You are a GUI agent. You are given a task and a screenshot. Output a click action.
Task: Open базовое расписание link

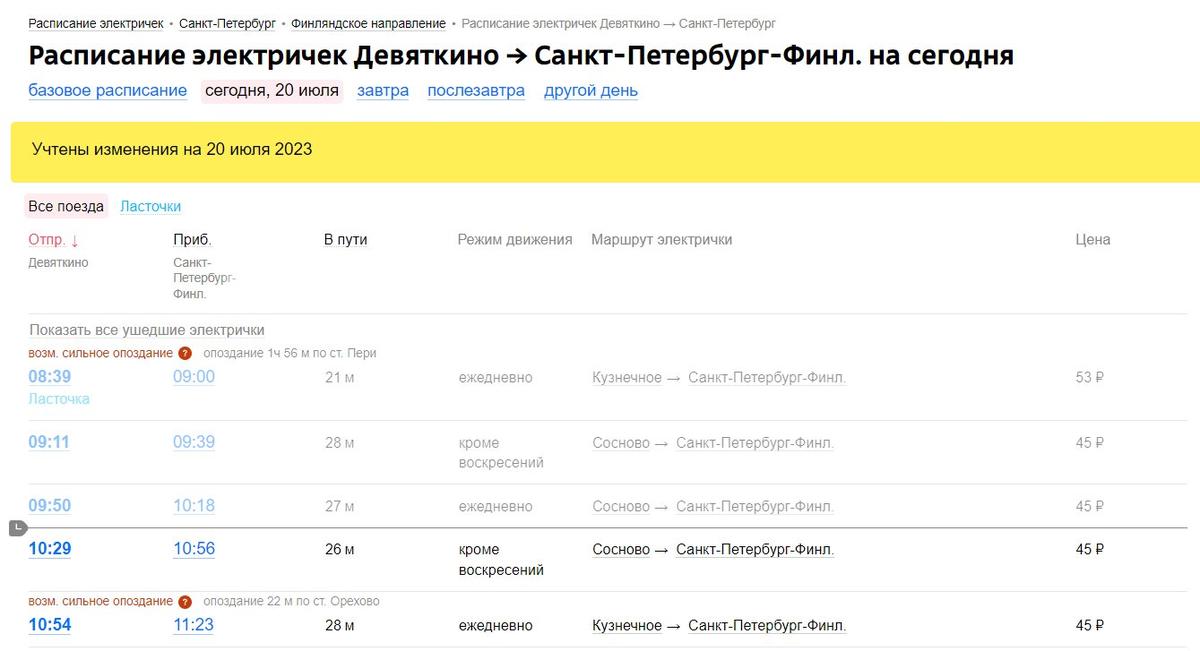(108, 91)
